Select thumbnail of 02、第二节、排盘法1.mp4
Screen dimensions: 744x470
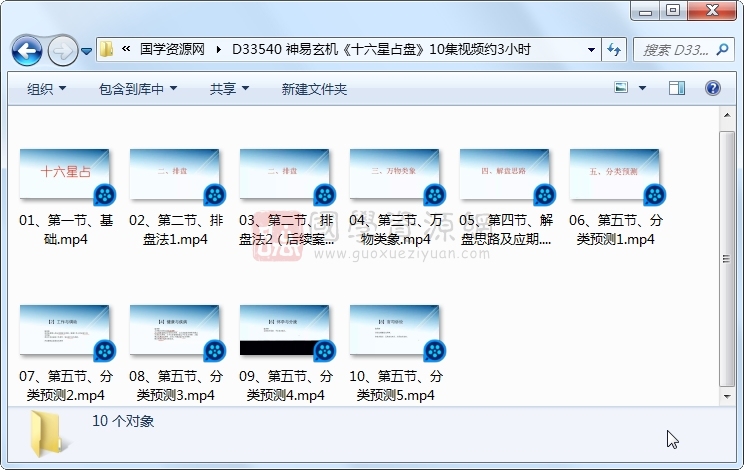pos(175,174)
